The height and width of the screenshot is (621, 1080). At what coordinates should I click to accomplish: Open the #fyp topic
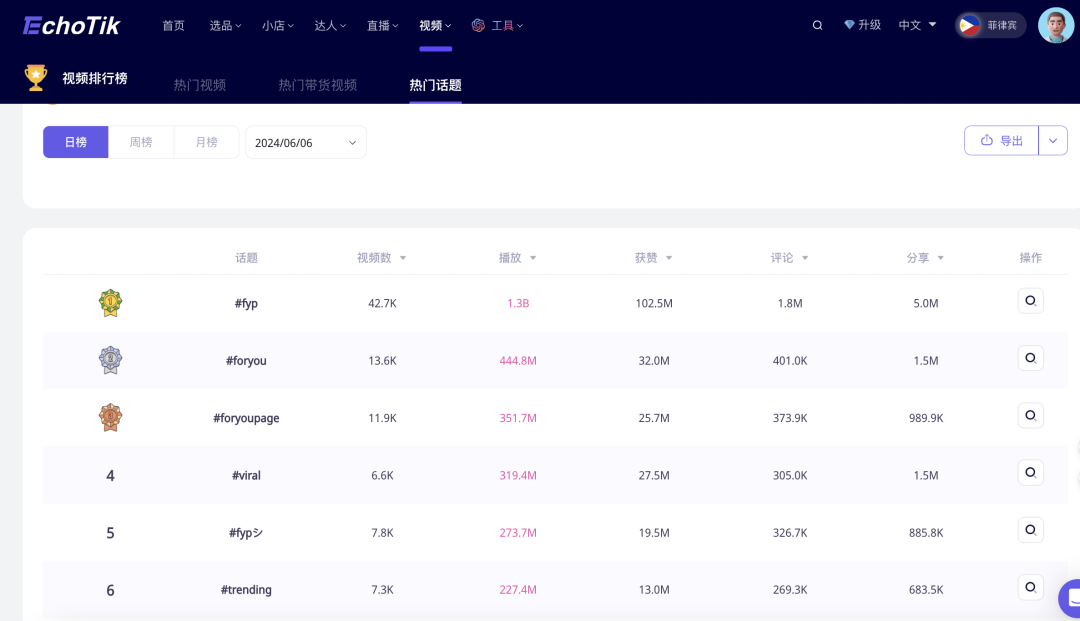click(x=246, y=303)
